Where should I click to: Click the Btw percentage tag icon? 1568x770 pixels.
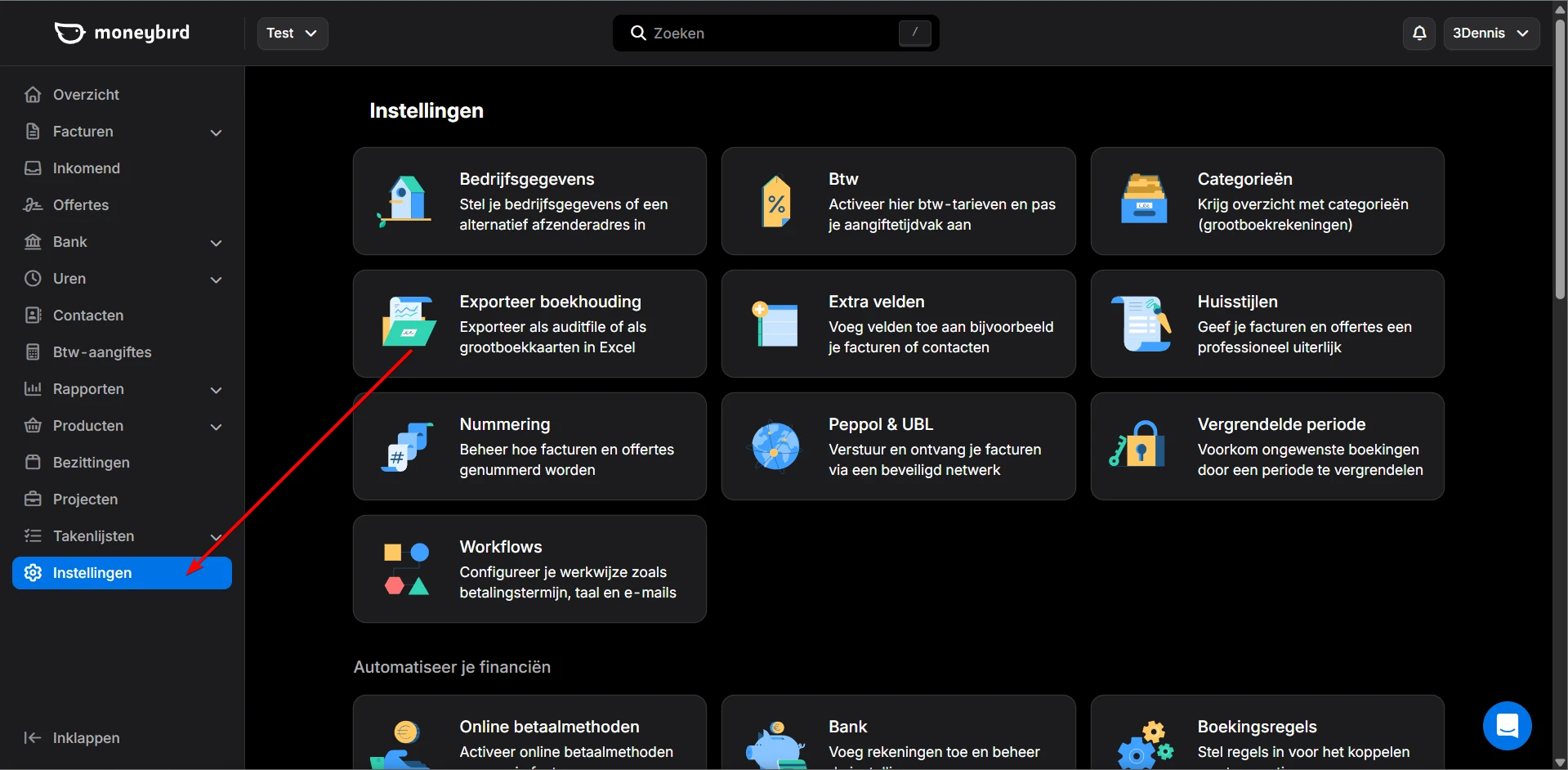coord(775,202)
